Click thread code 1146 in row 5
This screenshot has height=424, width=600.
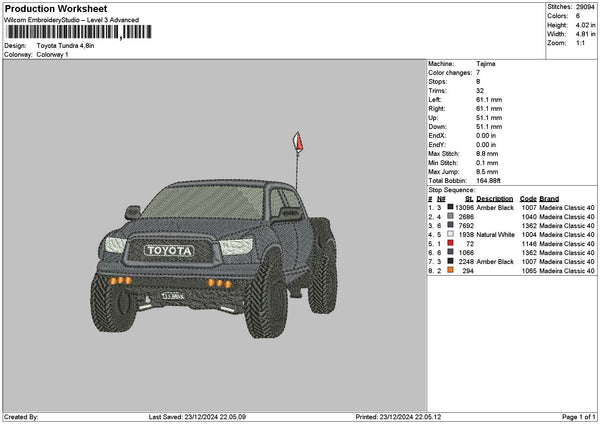click(x=529, y=244)
